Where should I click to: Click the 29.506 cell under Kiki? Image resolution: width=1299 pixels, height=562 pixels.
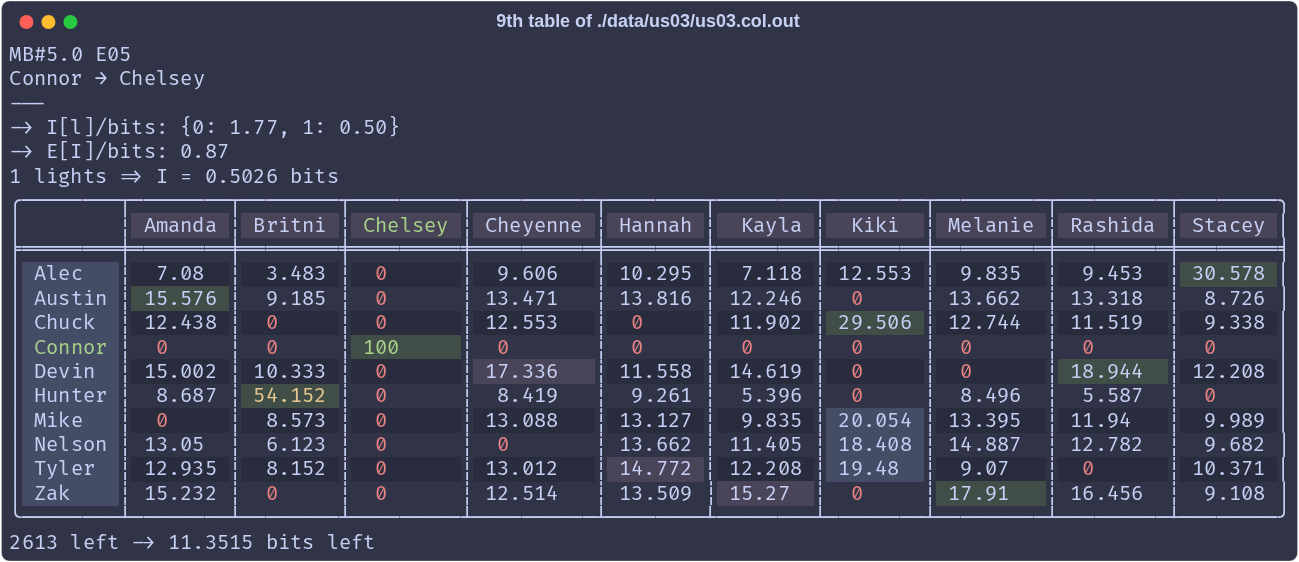[875, 323]
